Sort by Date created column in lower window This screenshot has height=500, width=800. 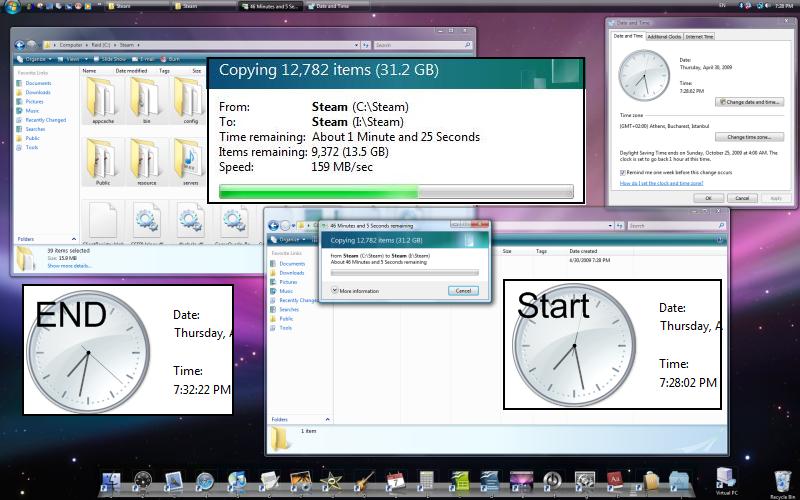click(583, 251)
